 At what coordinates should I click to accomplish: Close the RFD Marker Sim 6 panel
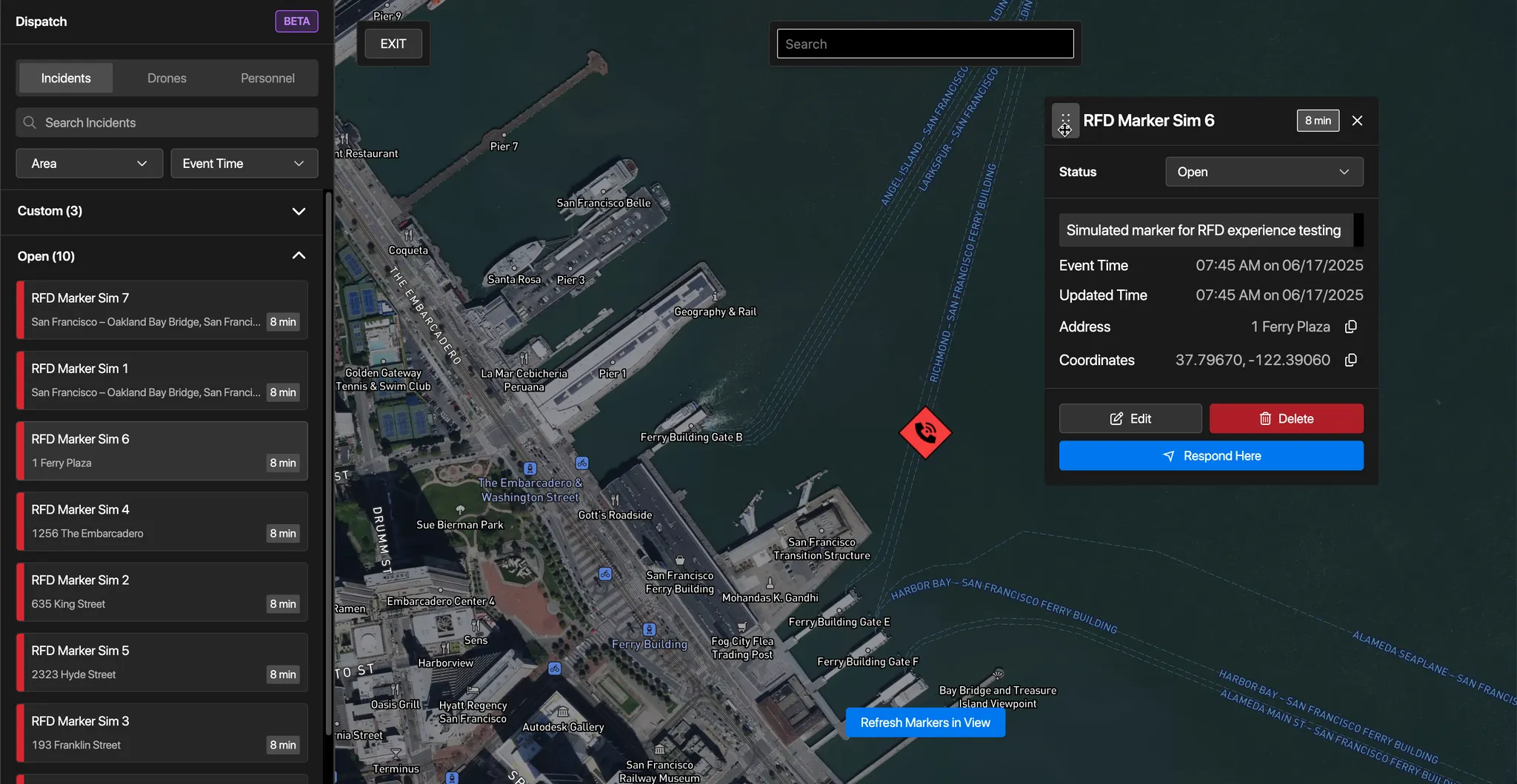(1357, 121)
